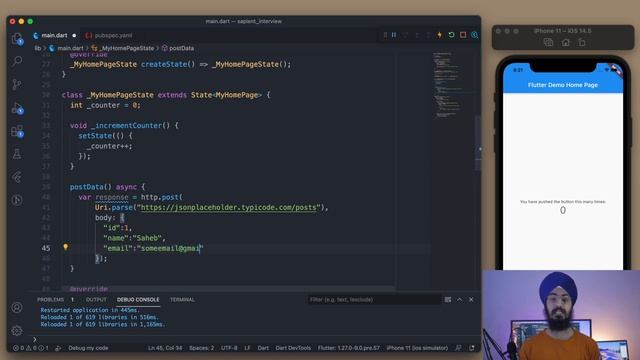Image resolution: width=640 pixels, height=360 pixels.
Task: Open the Problems panel tab
Action: (x=55, y=300)
